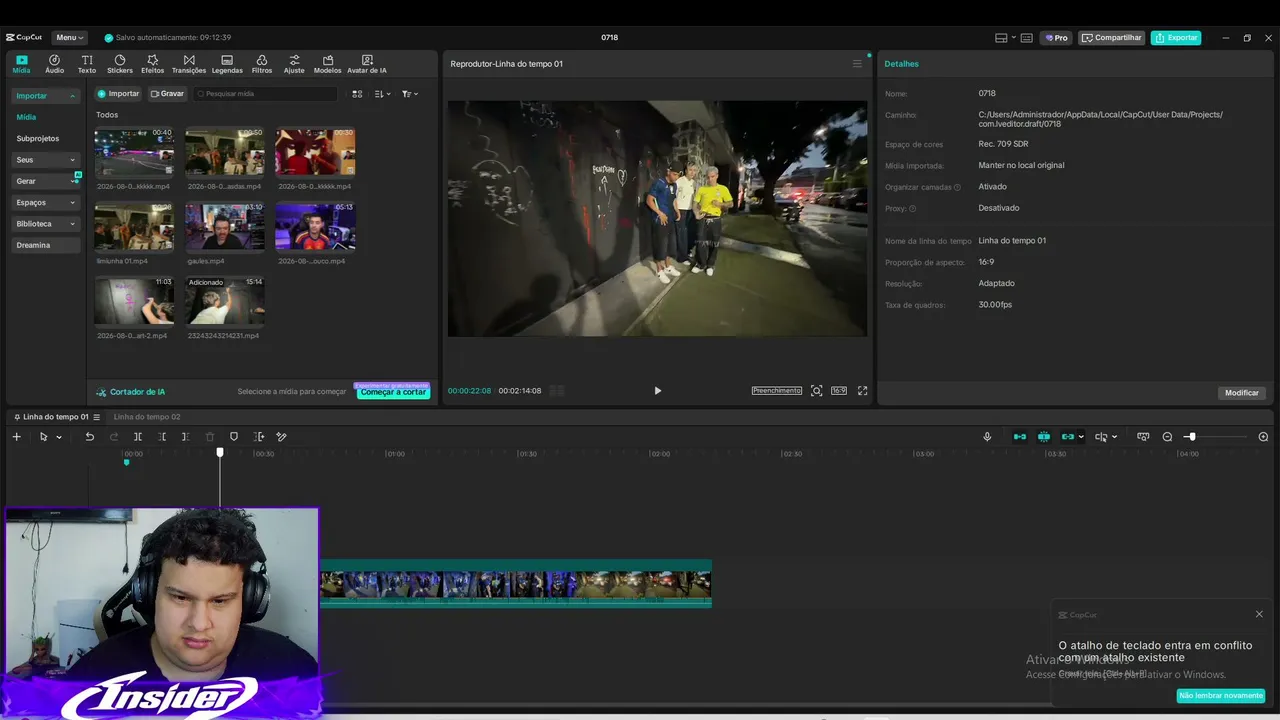Click the Não lembrar novamente button

pos(1221,696)
